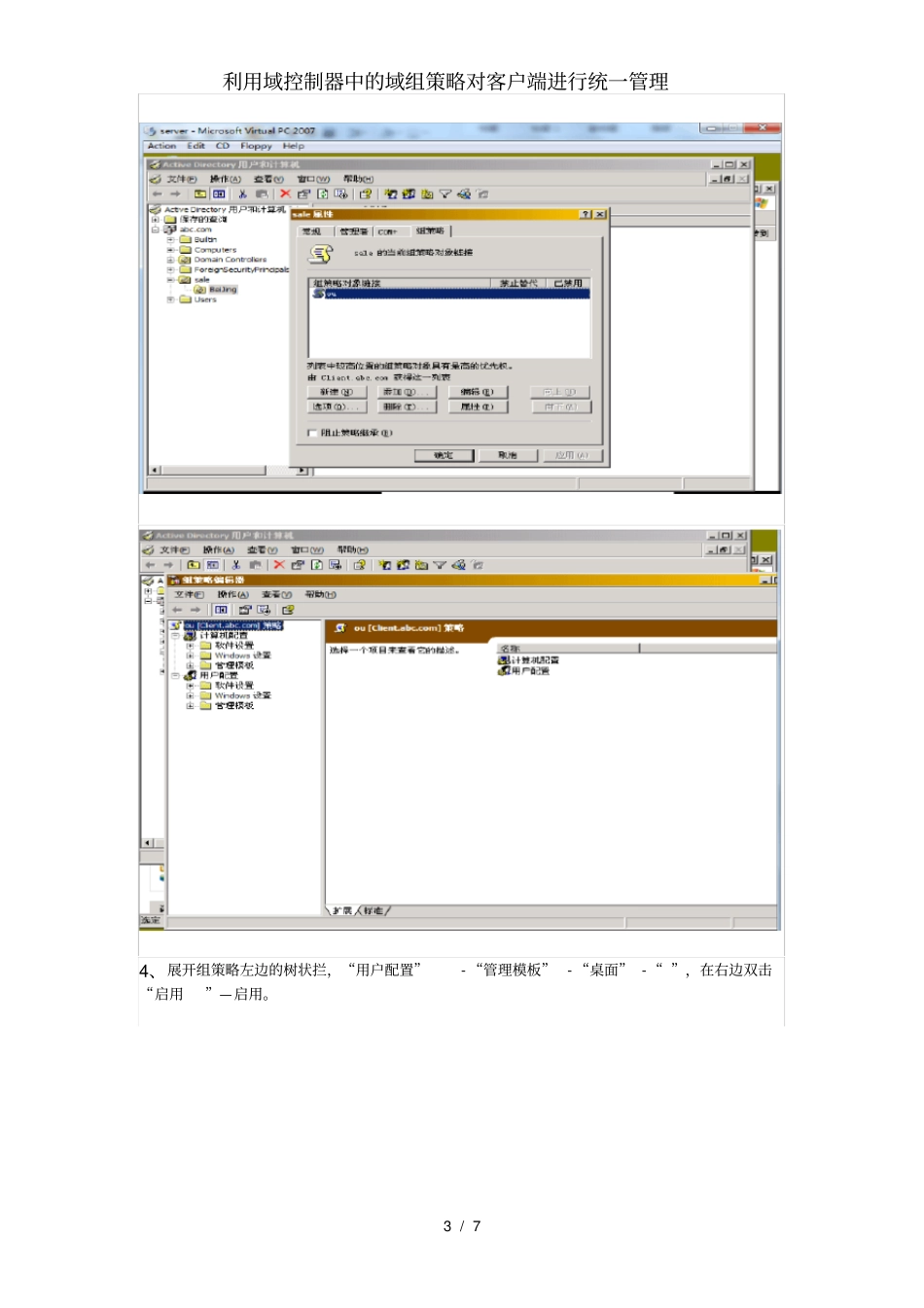
Task: Click 禁止替代 column header
Action: coord(519,283)
